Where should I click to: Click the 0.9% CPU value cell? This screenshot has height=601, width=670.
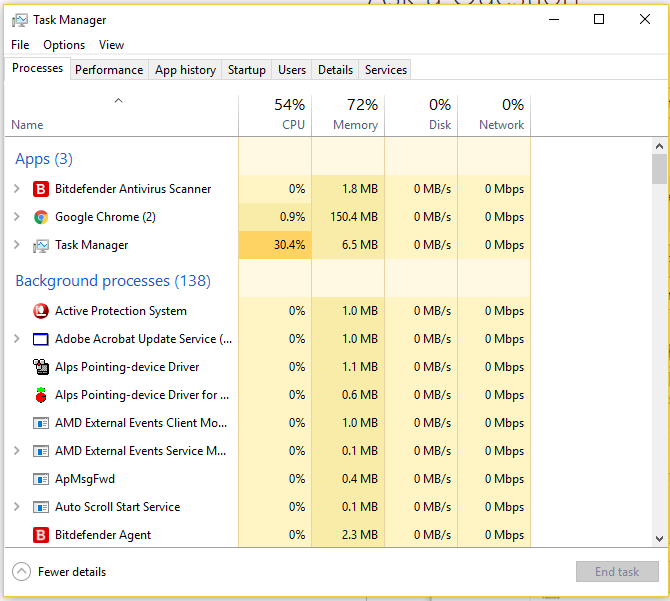click(x=275, y=217)
